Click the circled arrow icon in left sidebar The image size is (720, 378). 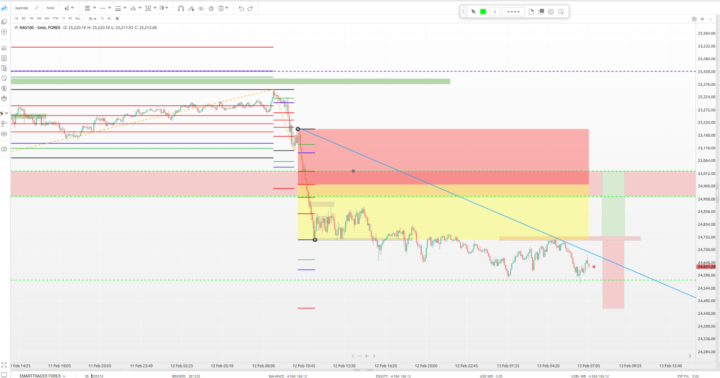4,32
